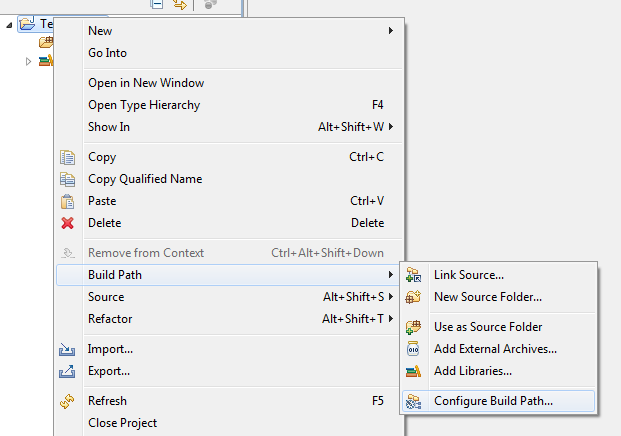The image size is (621, 436).
Task: Open the Refactor submenu
Action: click(x=230, y=319)
